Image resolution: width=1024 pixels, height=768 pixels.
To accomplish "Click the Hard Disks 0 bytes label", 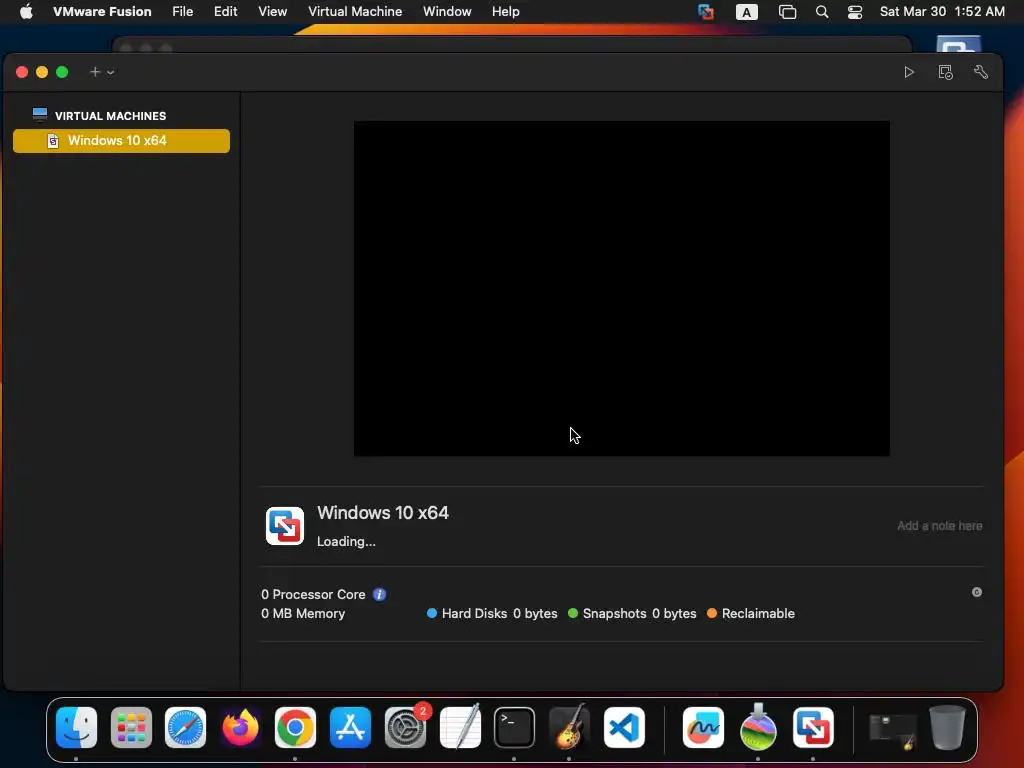I will (500, 613).
